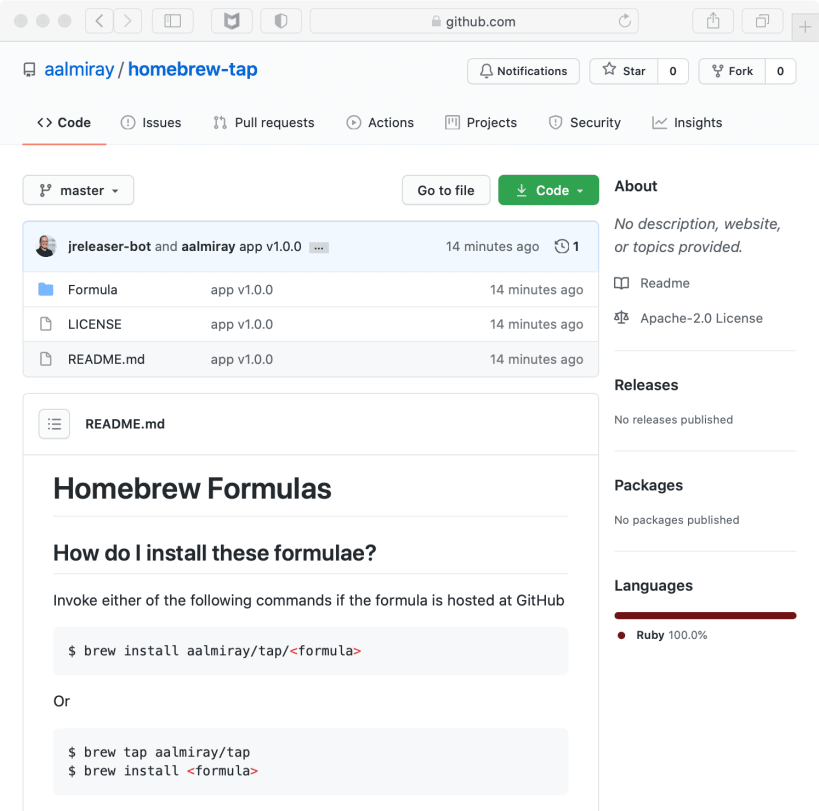Open latest commit message app v1.0.0

270,246
